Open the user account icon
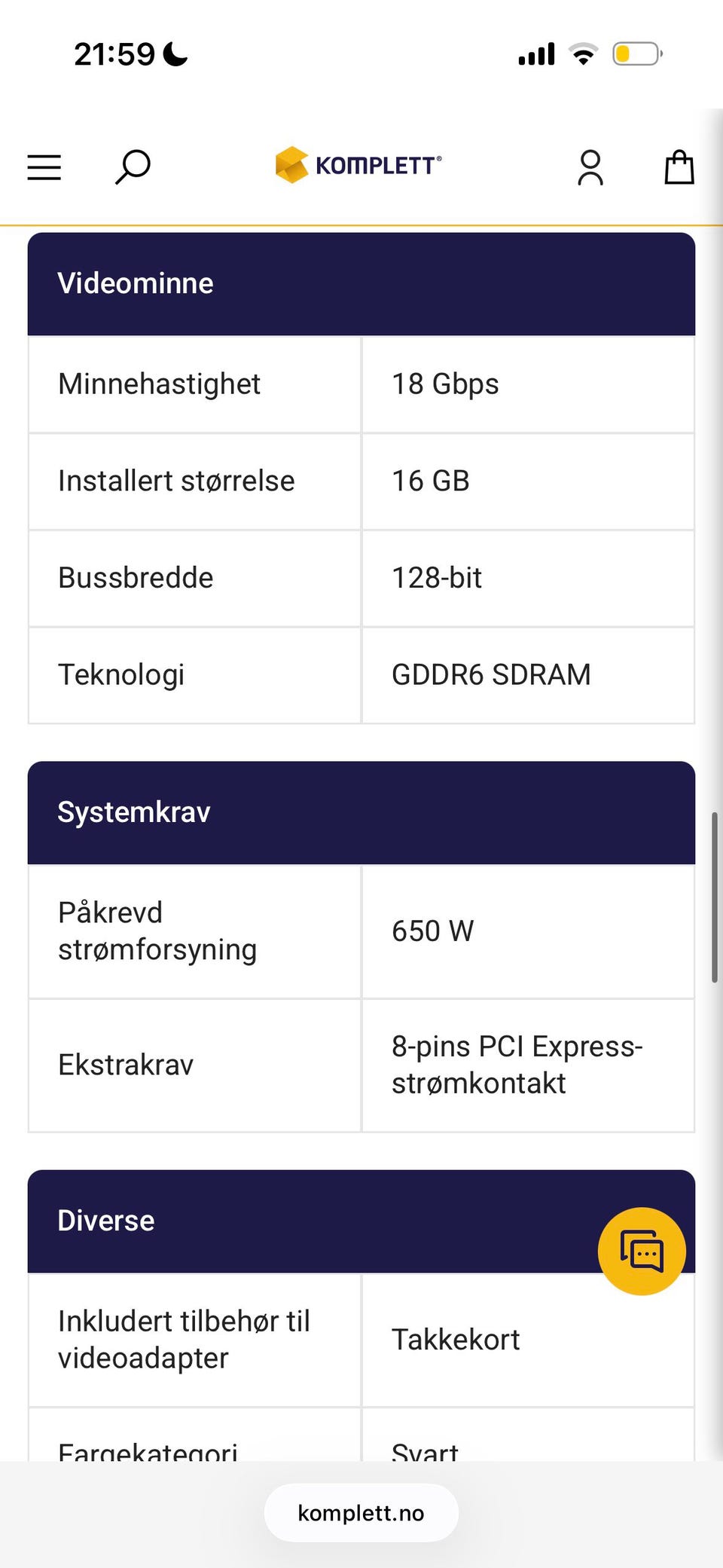The height and width of the screenshot is (1568, 723). click(590, 167)
